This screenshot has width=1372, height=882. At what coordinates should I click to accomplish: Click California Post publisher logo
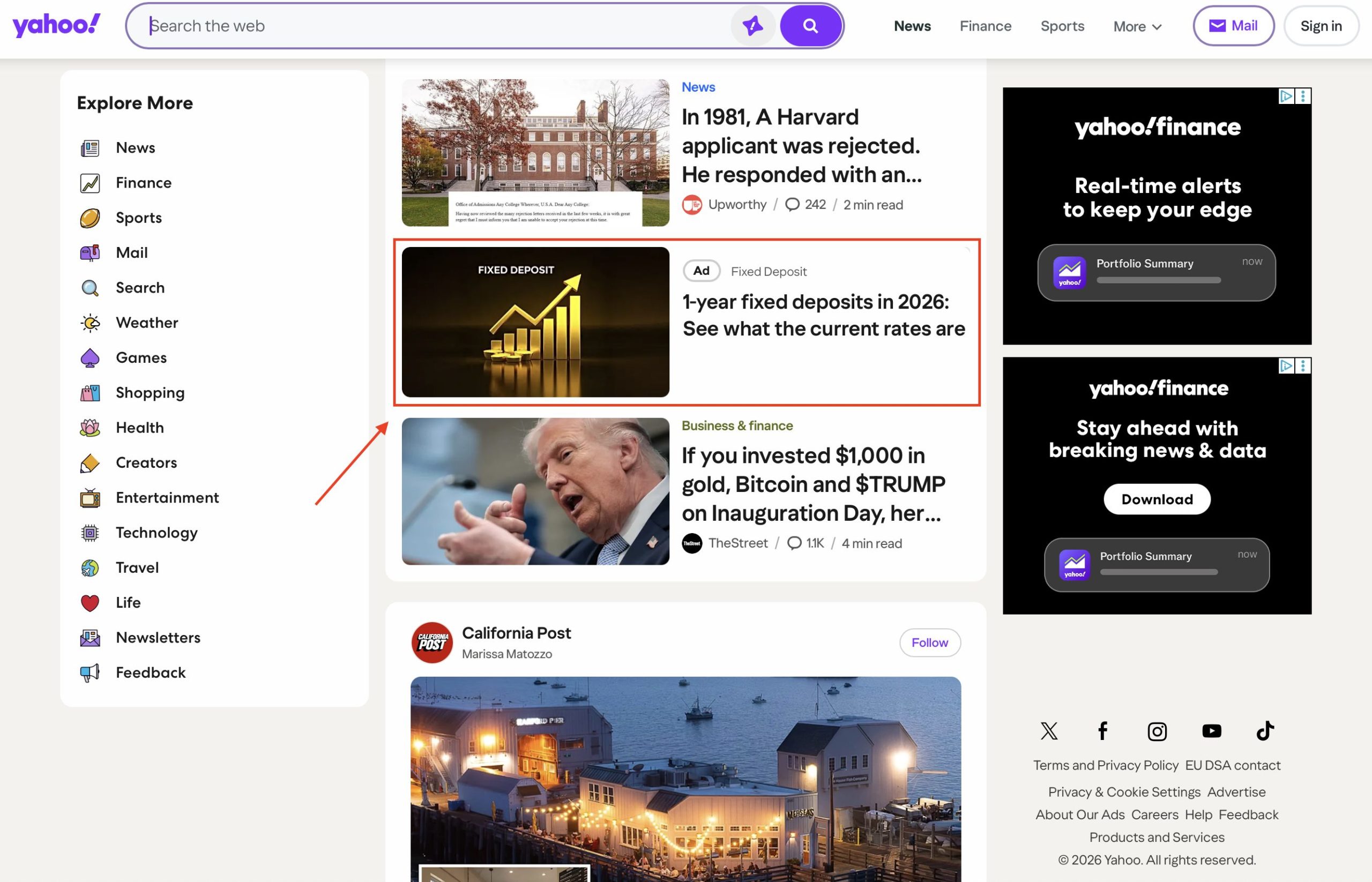pos(432,642)
